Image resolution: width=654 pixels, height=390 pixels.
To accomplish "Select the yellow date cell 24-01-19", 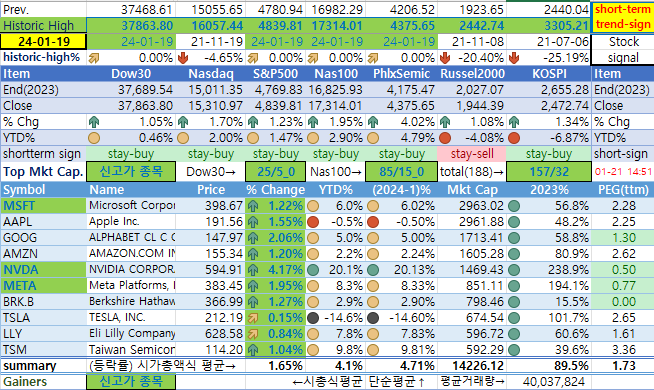I will pos(43,42).
